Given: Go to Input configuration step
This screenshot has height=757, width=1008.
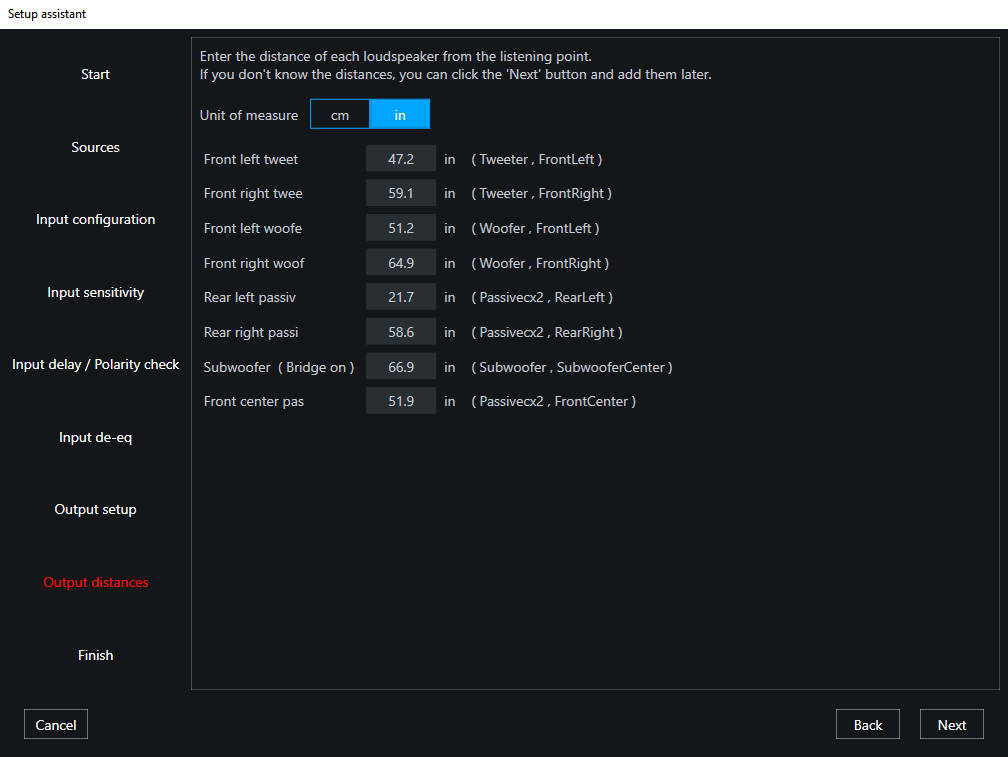Looking at the screenshot, I should pos(95,219).
